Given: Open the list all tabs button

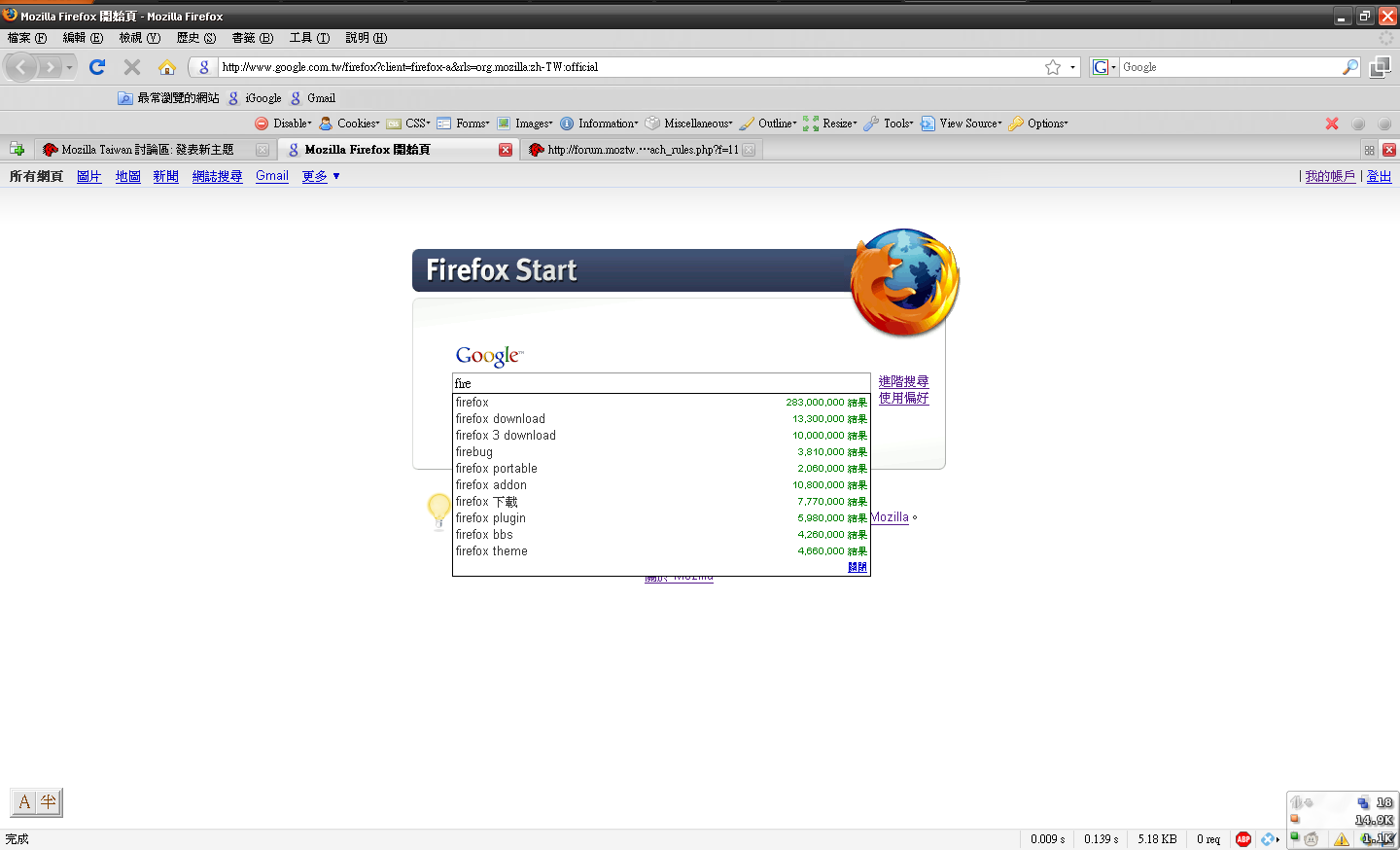Looking at the screenshot, I should [x=1369, y=150].
